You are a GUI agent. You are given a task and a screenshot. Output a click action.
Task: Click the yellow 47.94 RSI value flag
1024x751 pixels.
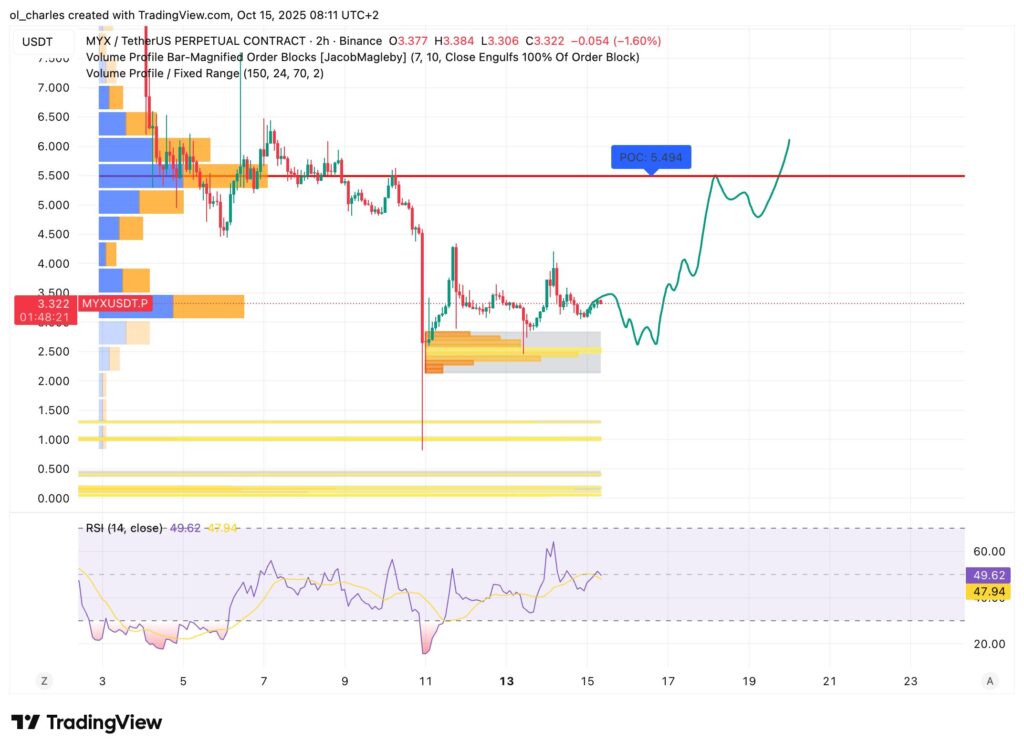pyautogui.click(x=989, y=592)
